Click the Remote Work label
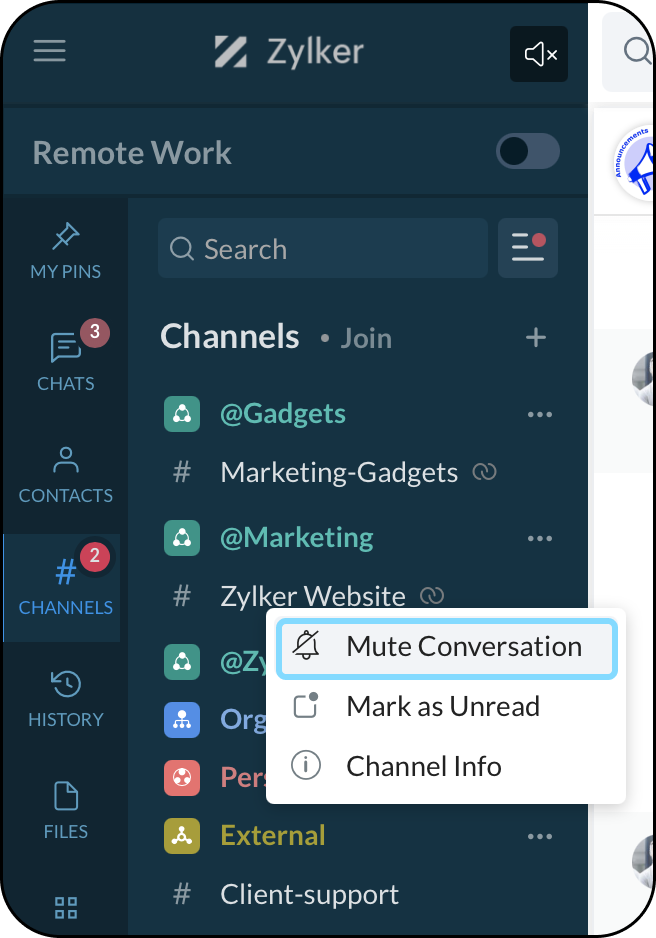This screenshot has width=656, height=938. point(132,153)
